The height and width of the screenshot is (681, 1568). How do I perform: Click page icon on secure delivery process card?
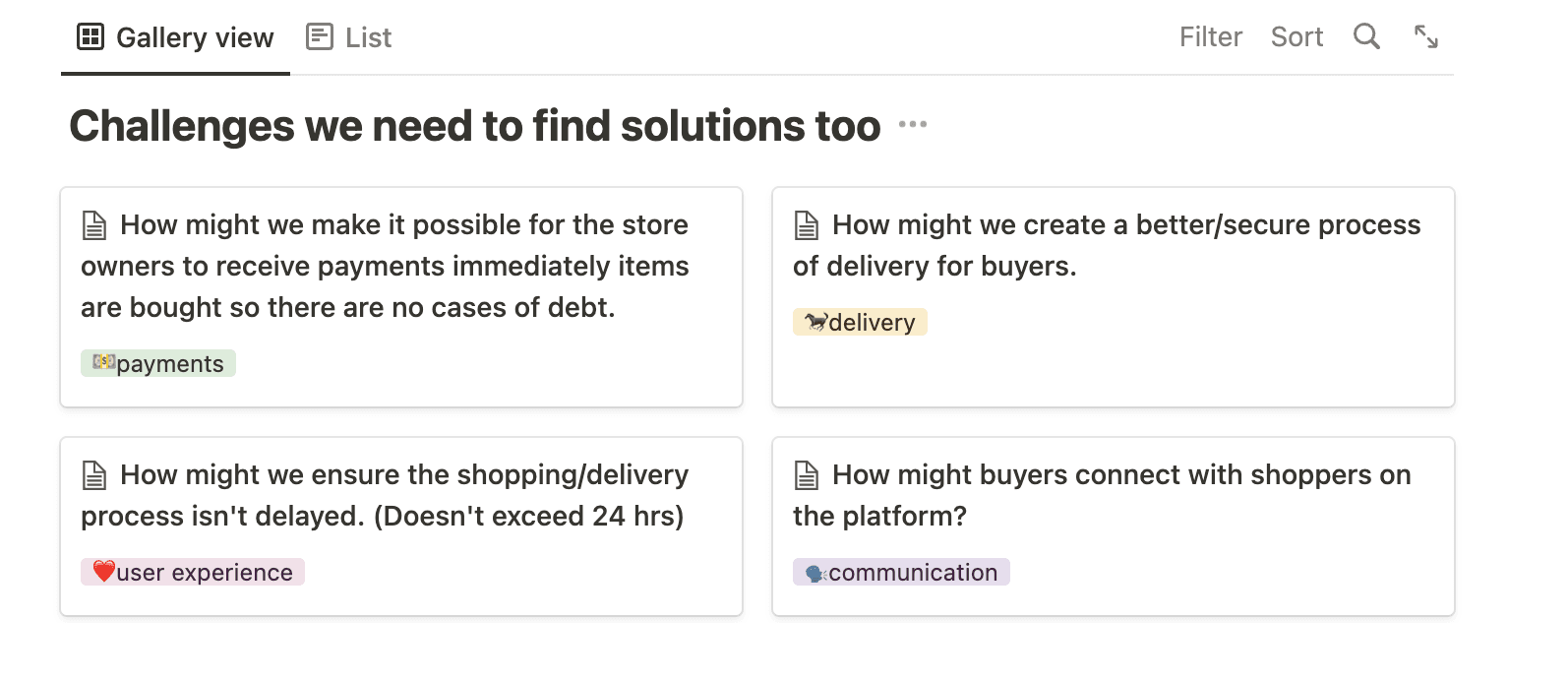point(807,225)
